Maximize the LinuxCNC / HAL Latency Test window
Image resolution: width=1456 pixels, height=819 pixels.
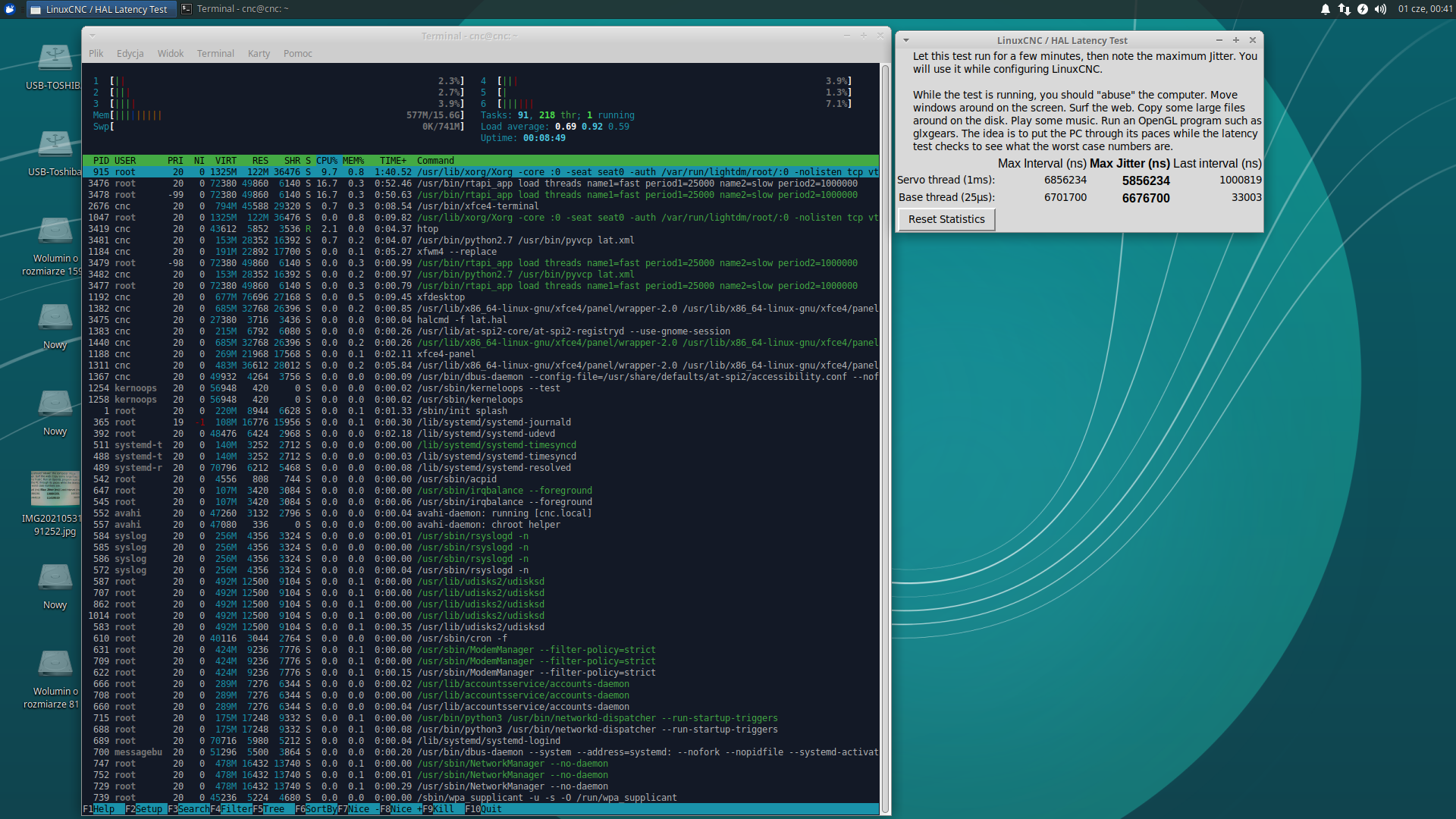pyautogui.click(x=1236, y=40)
